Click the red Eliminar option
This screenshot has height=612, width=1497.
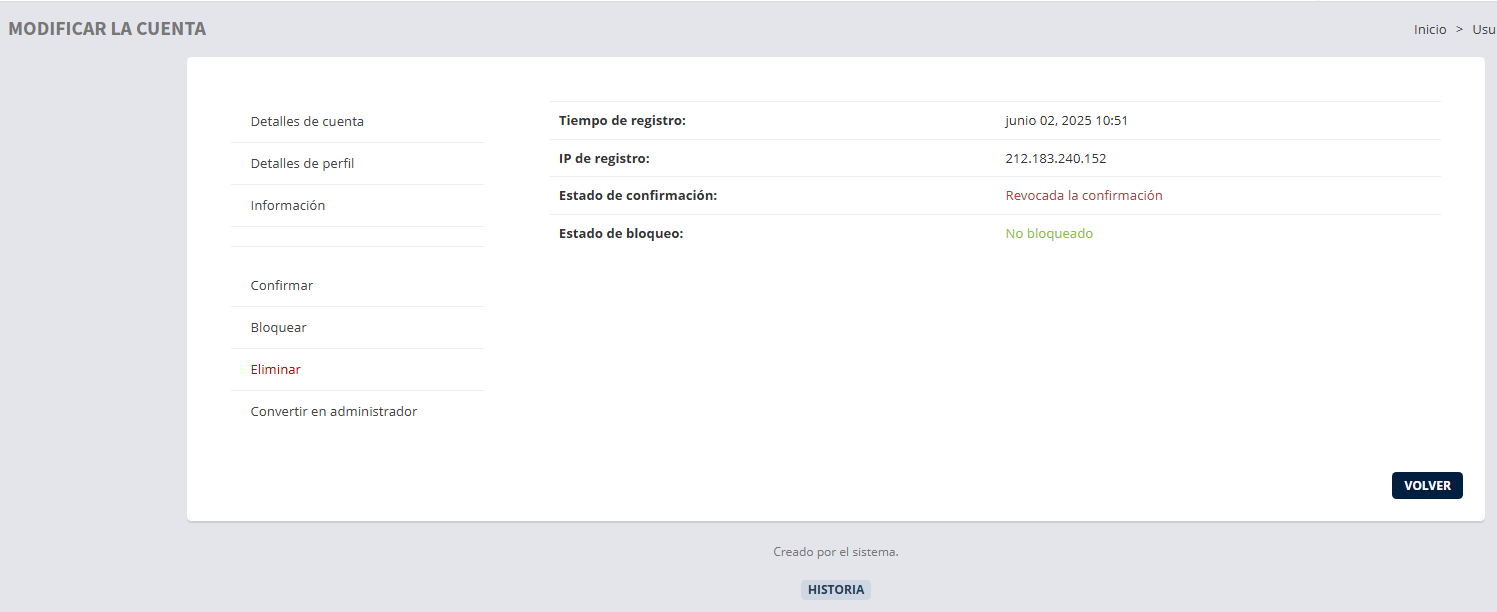276,370
